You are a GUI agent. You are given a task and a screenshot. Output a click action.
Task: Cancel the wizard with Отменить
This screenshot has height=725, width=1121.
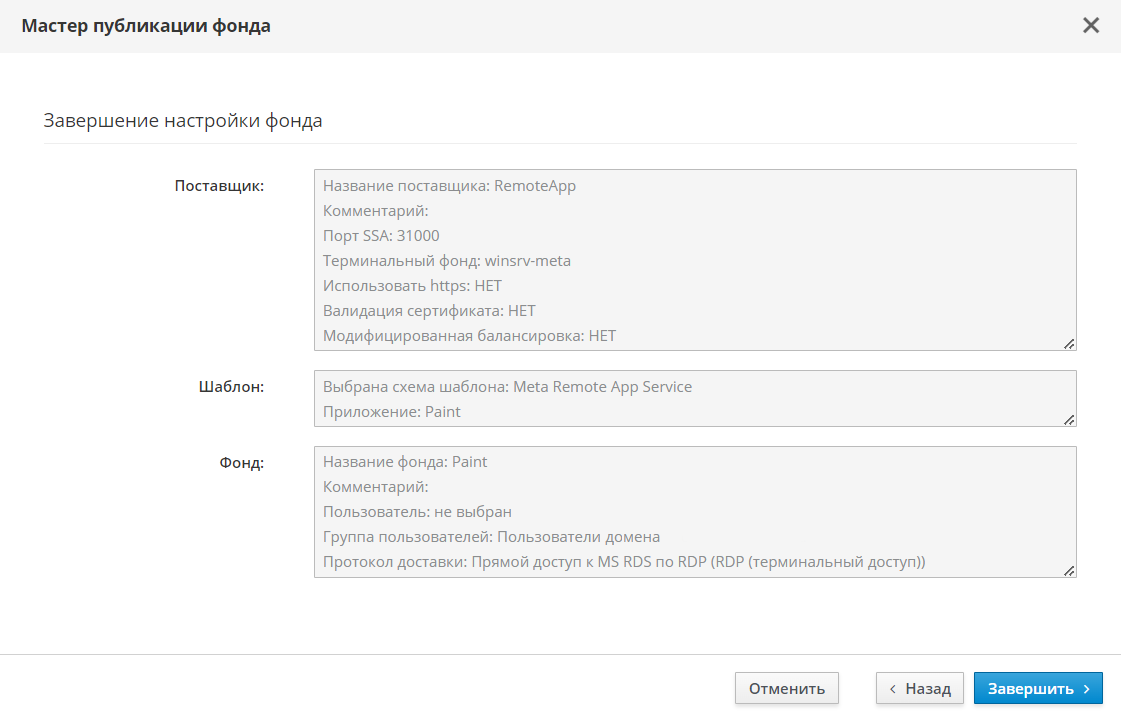coord(786,688)
